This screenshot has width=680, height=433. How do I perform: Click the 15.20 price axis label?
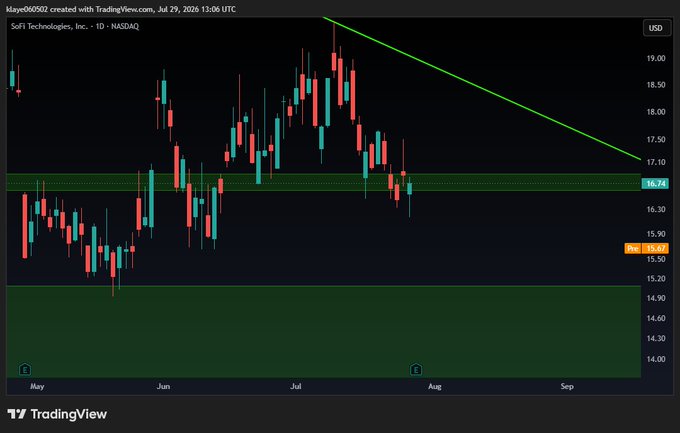(x=656, y=279)
